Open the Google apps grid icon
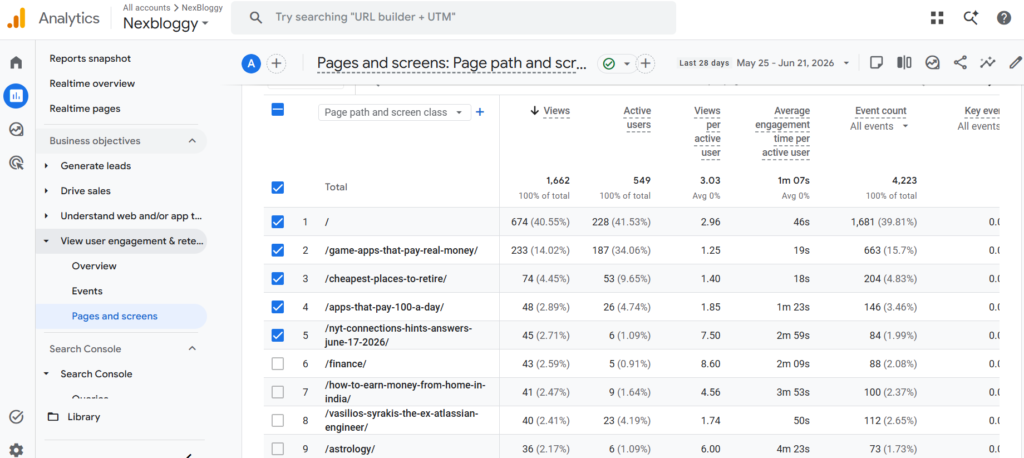Viewport: 1024px width, 458px height. tap(937, 18)
